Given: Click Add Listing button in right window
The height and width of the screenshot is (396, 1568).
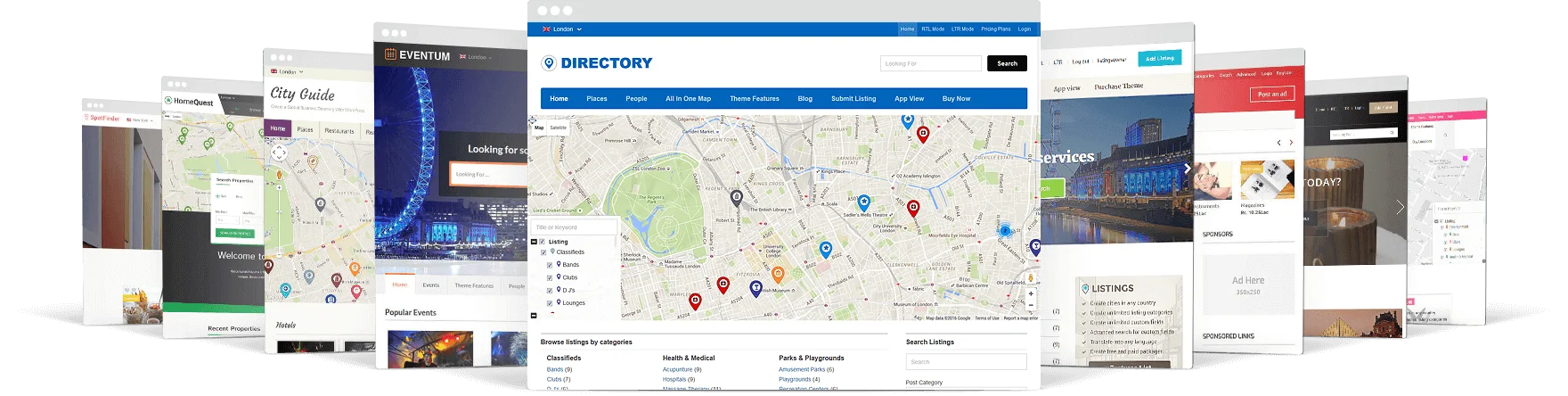Looking at the screenshot, I should (x=1159, y=58).
